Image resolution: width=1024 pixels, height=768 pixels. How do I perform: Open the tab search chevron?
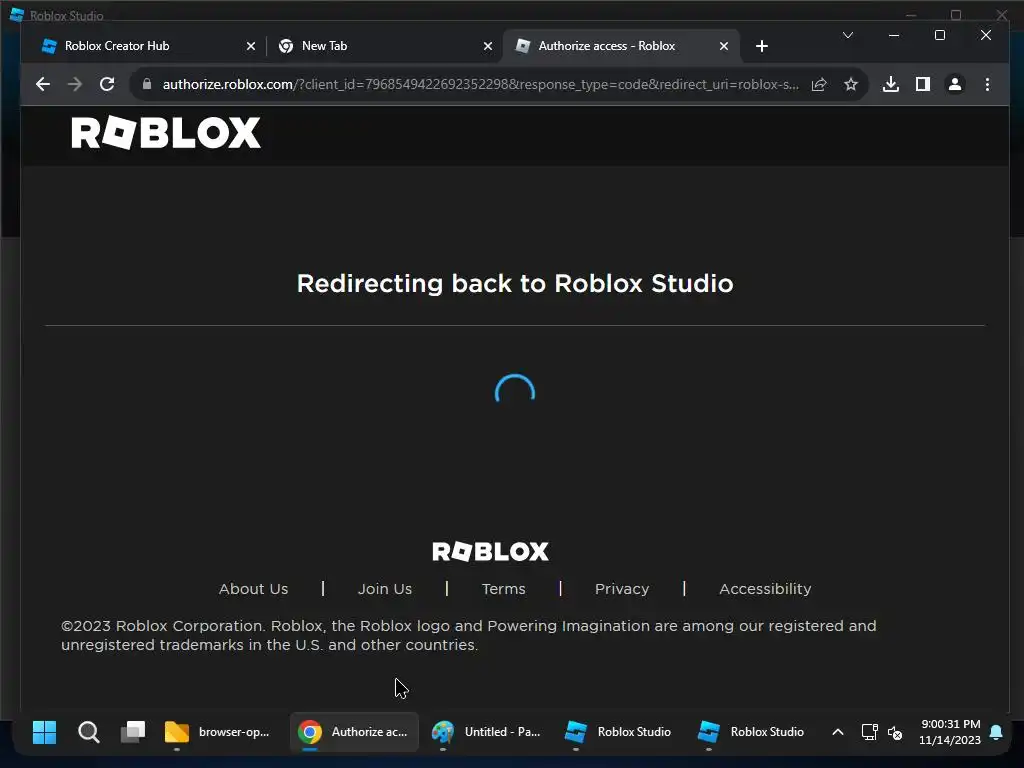848,35
